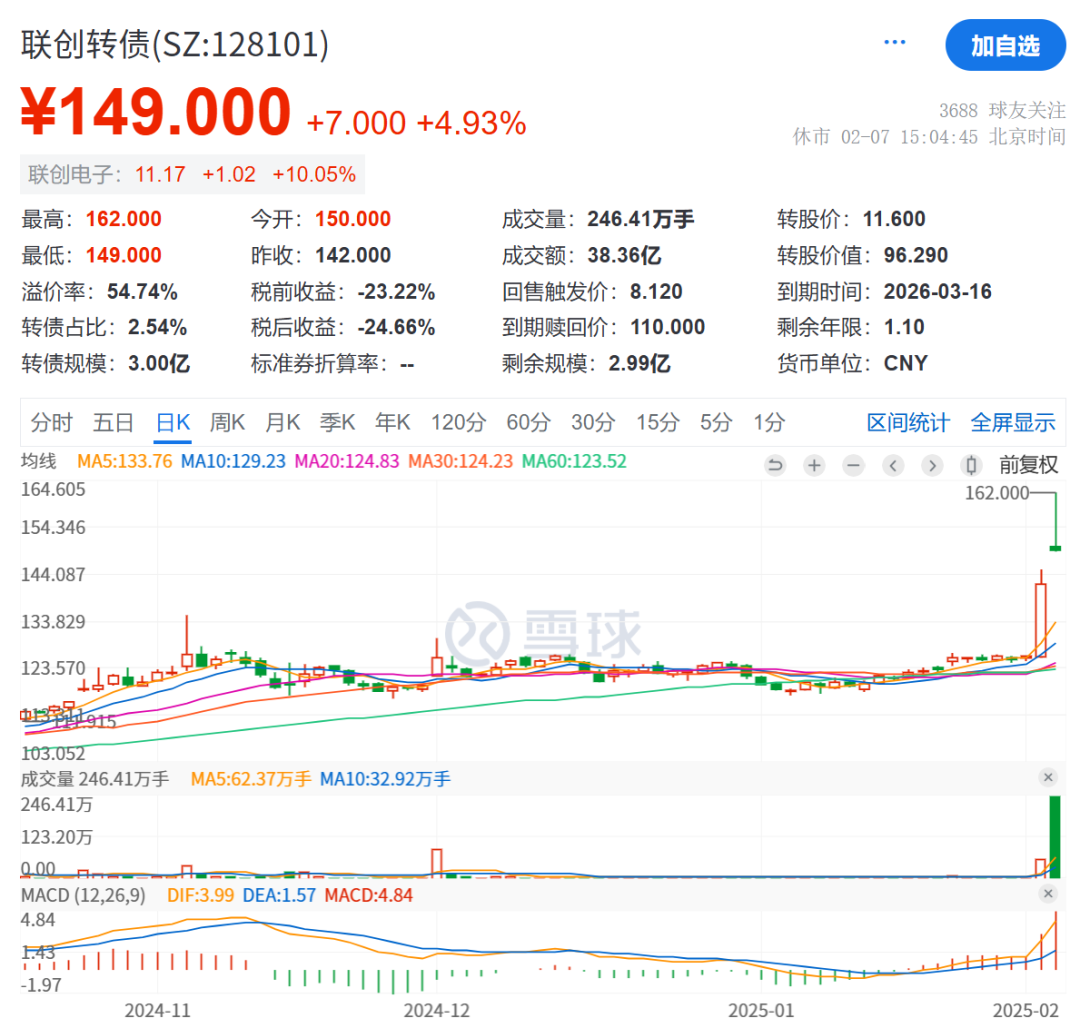Switch to 60分 interval tab
Image resolution: width=1080 pixels, height=1028 pixels.
[528, 422]
